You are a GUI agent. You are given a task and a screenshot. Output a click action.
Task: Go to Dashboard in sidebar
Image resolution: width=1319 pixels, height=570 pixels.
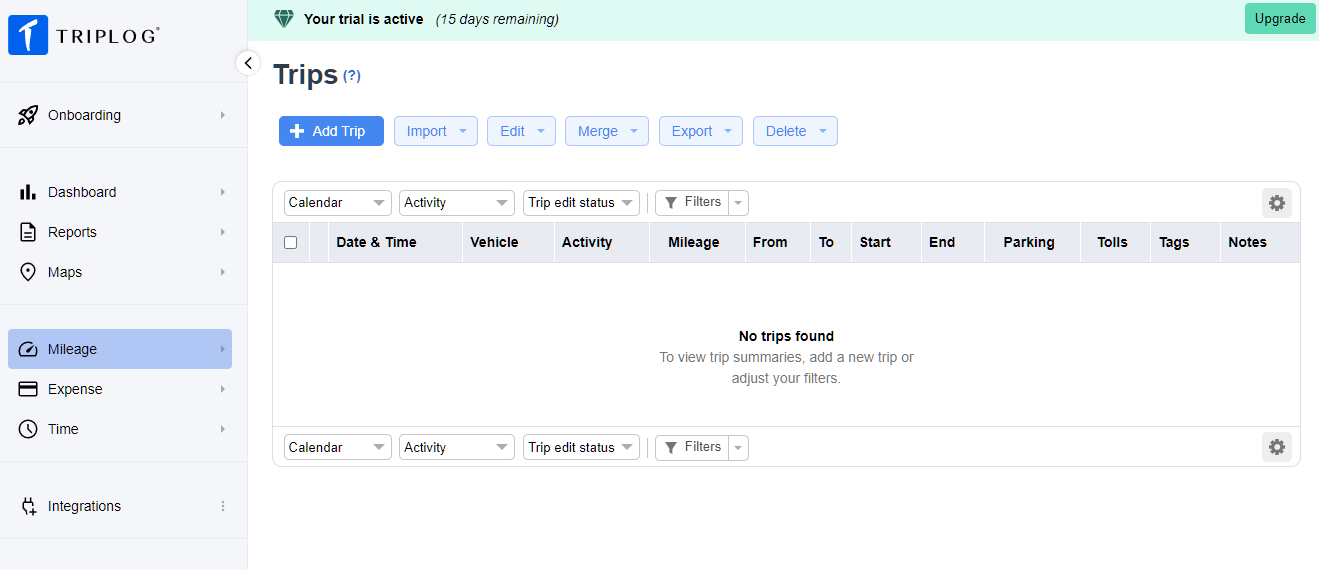[120, 192]
